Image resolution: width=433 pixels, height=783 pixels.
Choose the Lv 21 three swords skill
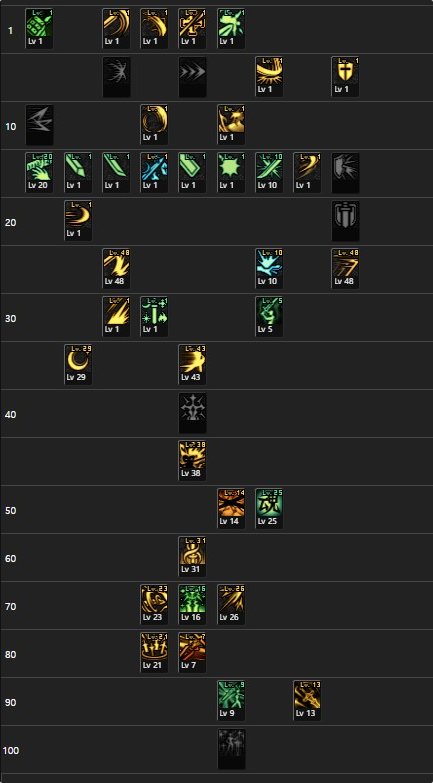[154, 652]
